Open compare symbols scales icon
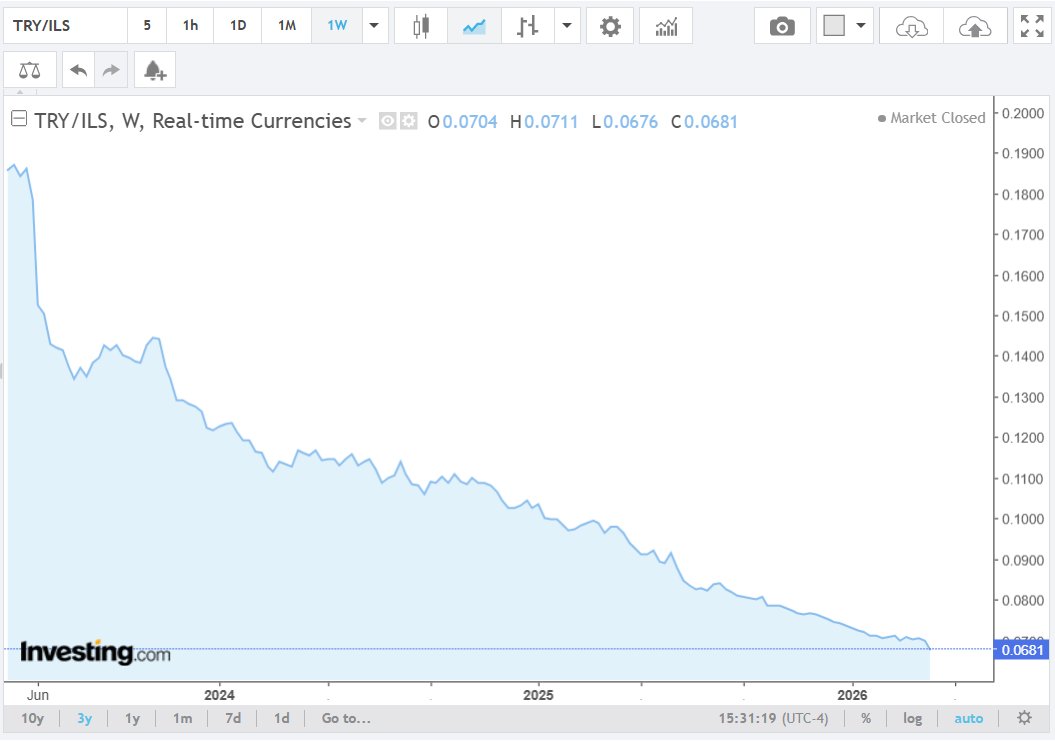Viewport: 1055px width, 742px height. (x=30, y=70)
